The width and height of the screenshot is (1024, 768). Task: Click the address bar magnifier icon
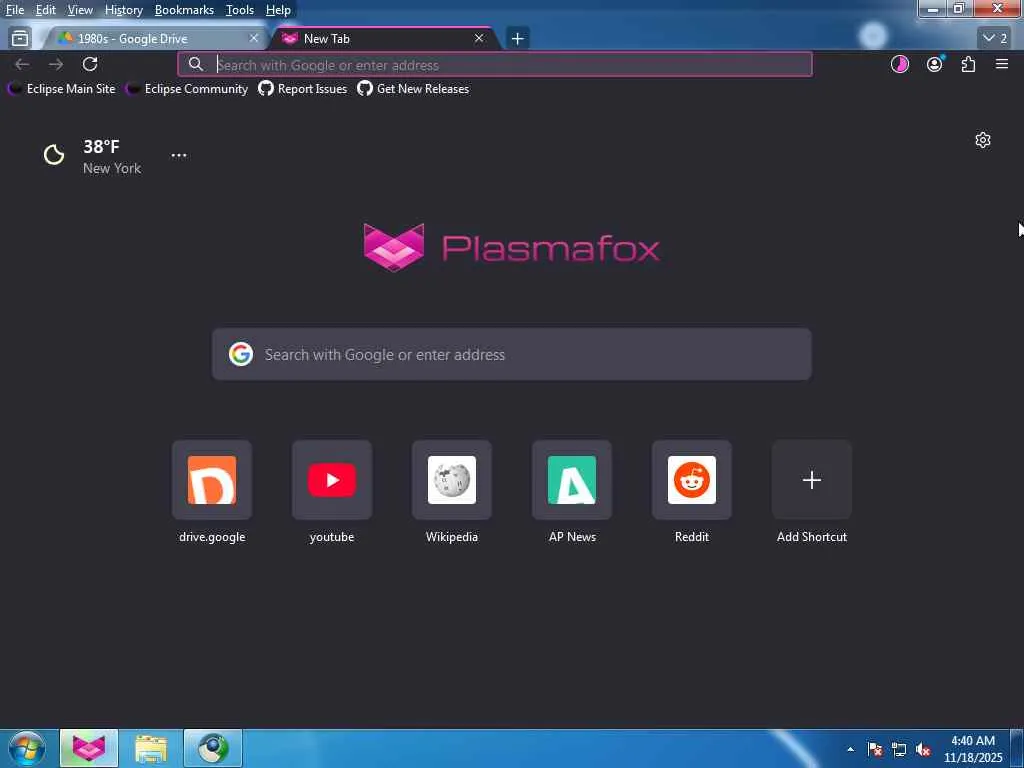196,64
